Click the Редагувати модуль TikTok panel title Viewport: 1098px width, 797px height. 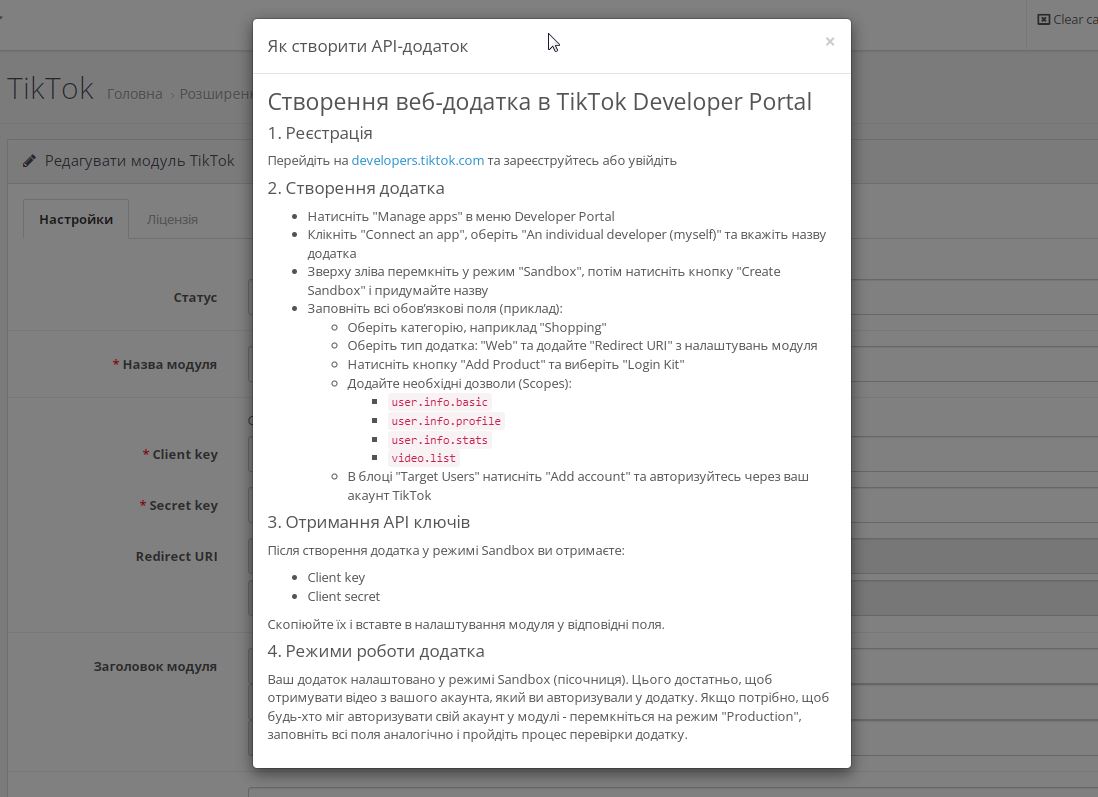pyautogui.click(x=139, y=161)
